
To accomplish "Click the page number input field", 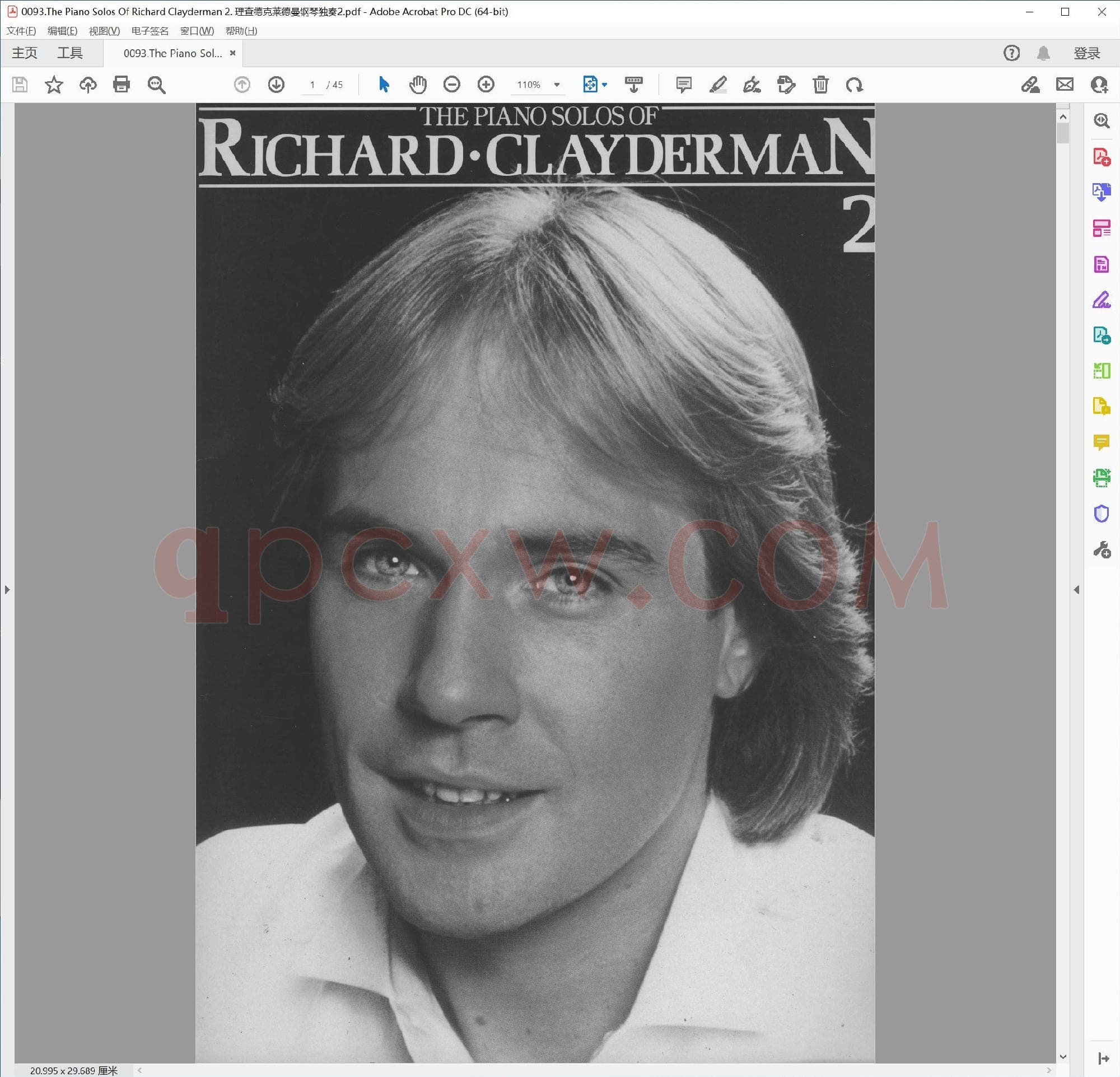I will click(x=312, y=85).
